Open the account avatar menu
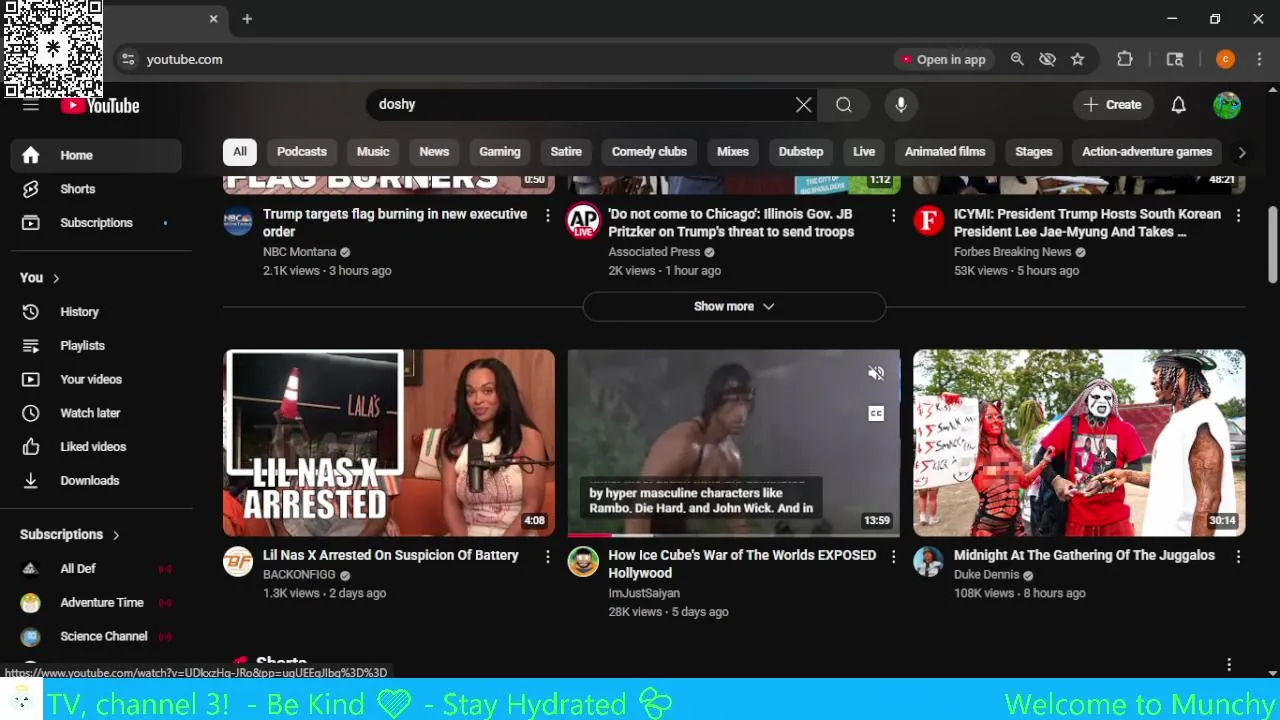The height and width of the screenshot is (720, 1280). [x=1227, y=104]
